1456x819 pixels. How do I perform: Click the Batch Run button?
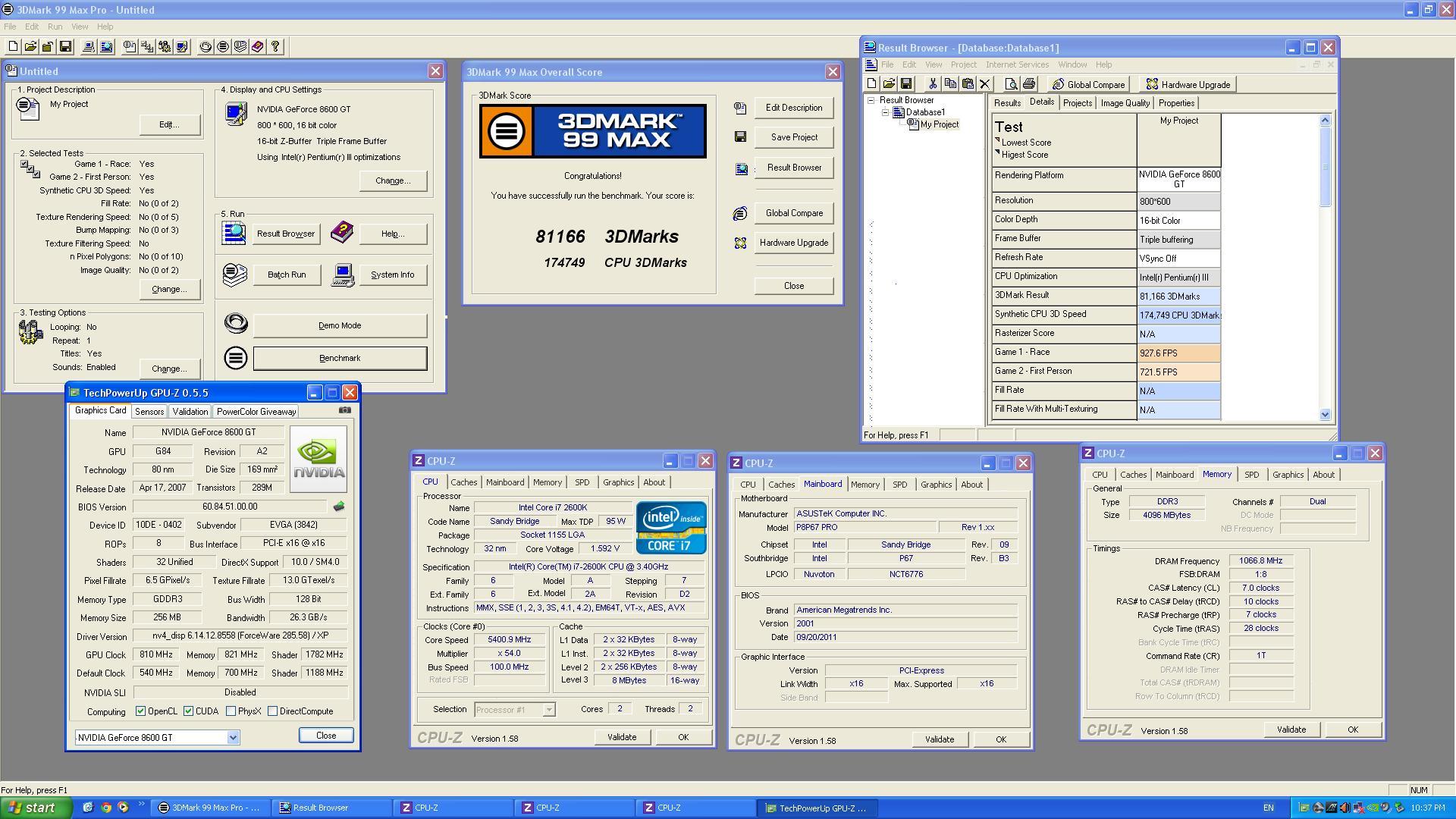[x=286, y=275]
